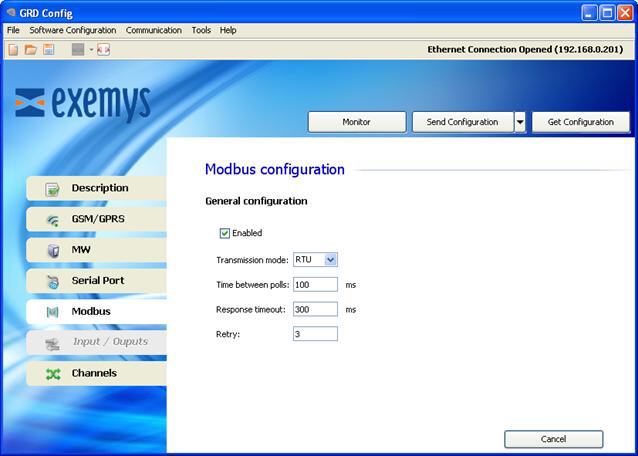Image resolution: width=638 pixels, height=456 pixels.
Task: Click the MW sidebar icon
Action: pos(52,251)
